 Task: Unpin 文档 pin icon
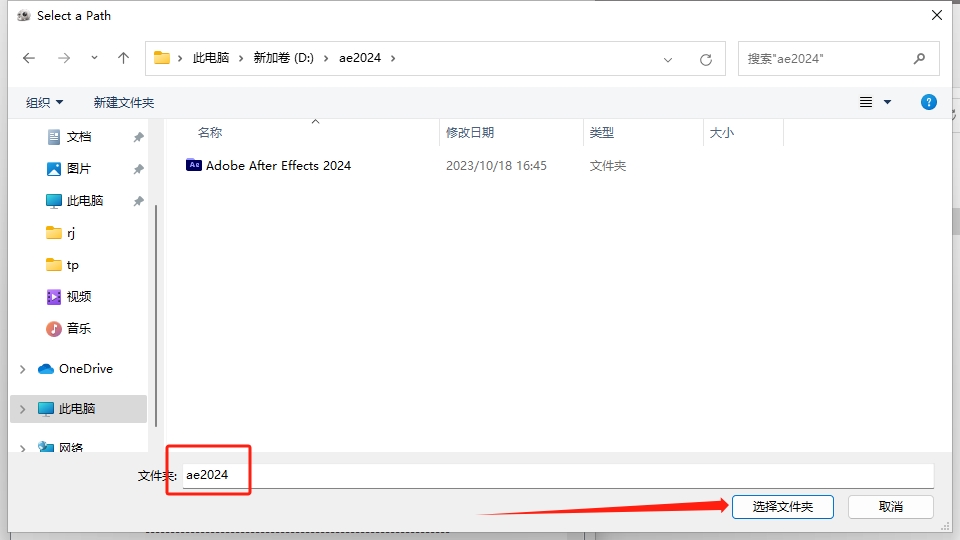pos(138,137)
